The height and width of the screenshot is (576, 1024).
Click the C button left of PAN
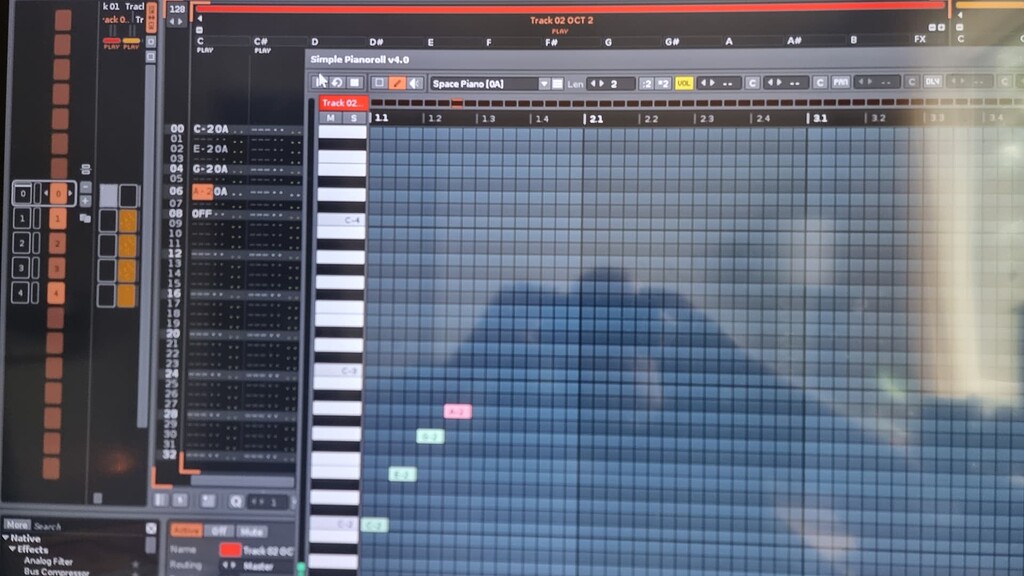pyautogui.click(x=820, y=83)
